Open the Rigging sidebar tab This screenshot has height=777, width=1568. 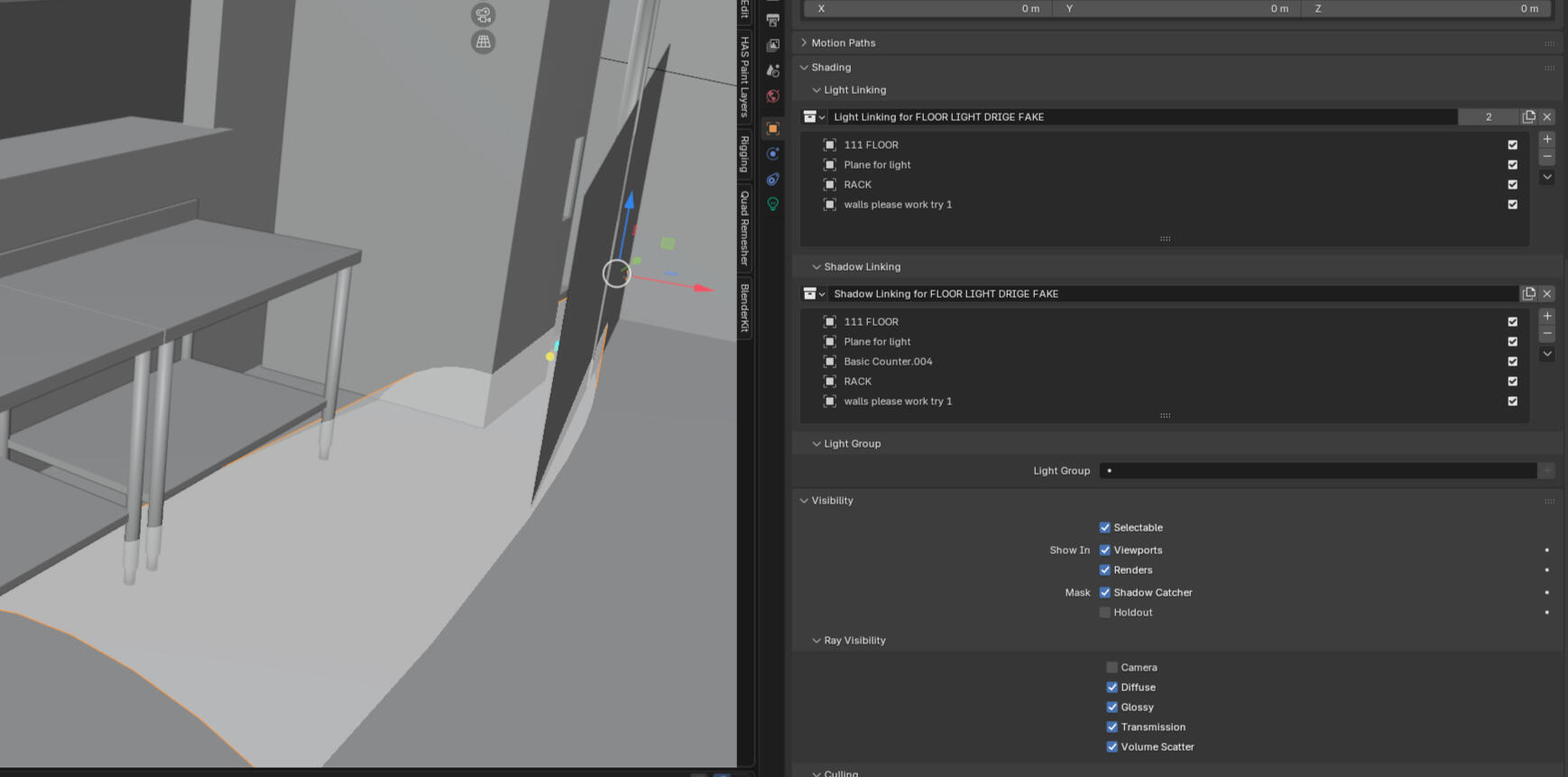744,154
